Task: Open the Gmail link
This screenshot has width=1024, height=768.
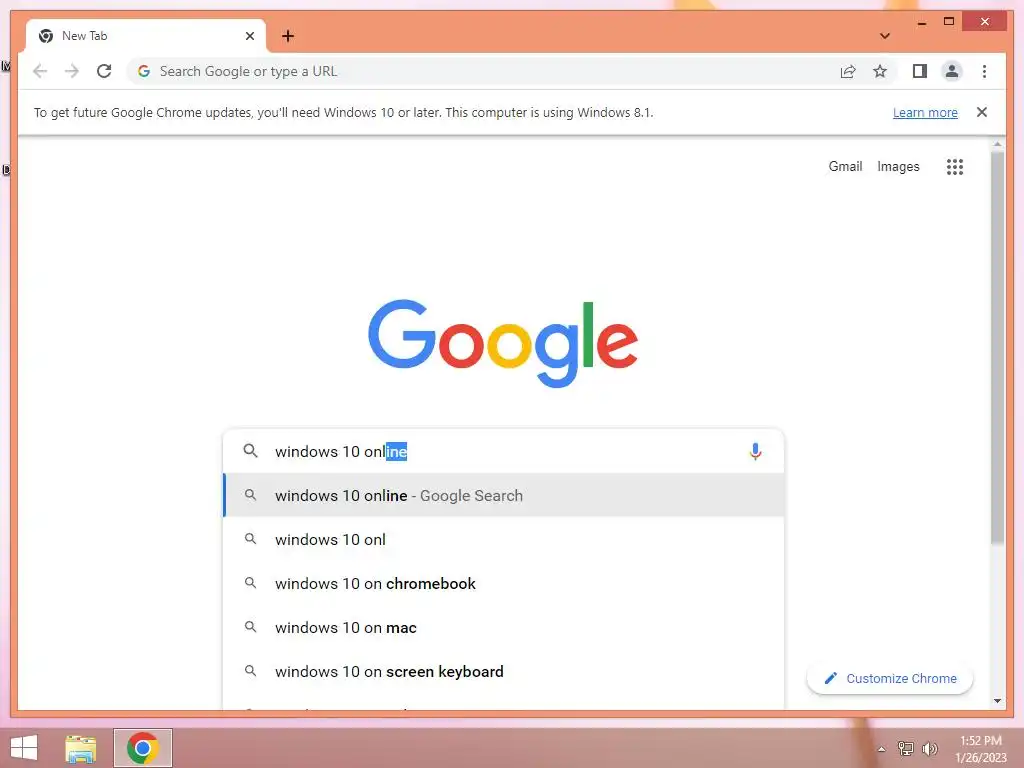Action: pyautogui.click(x=845, y=167)
